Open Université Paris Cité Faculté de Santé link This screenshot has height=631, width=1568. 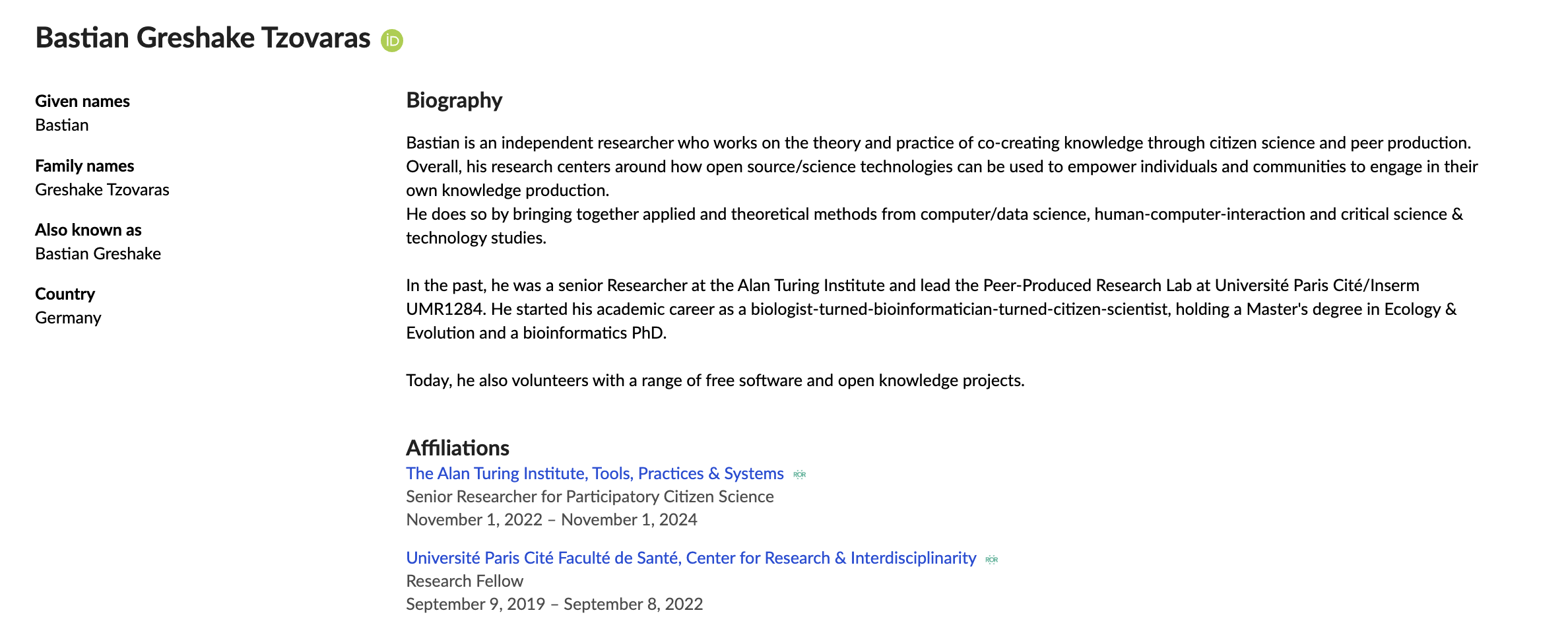[x=691, y=558]
